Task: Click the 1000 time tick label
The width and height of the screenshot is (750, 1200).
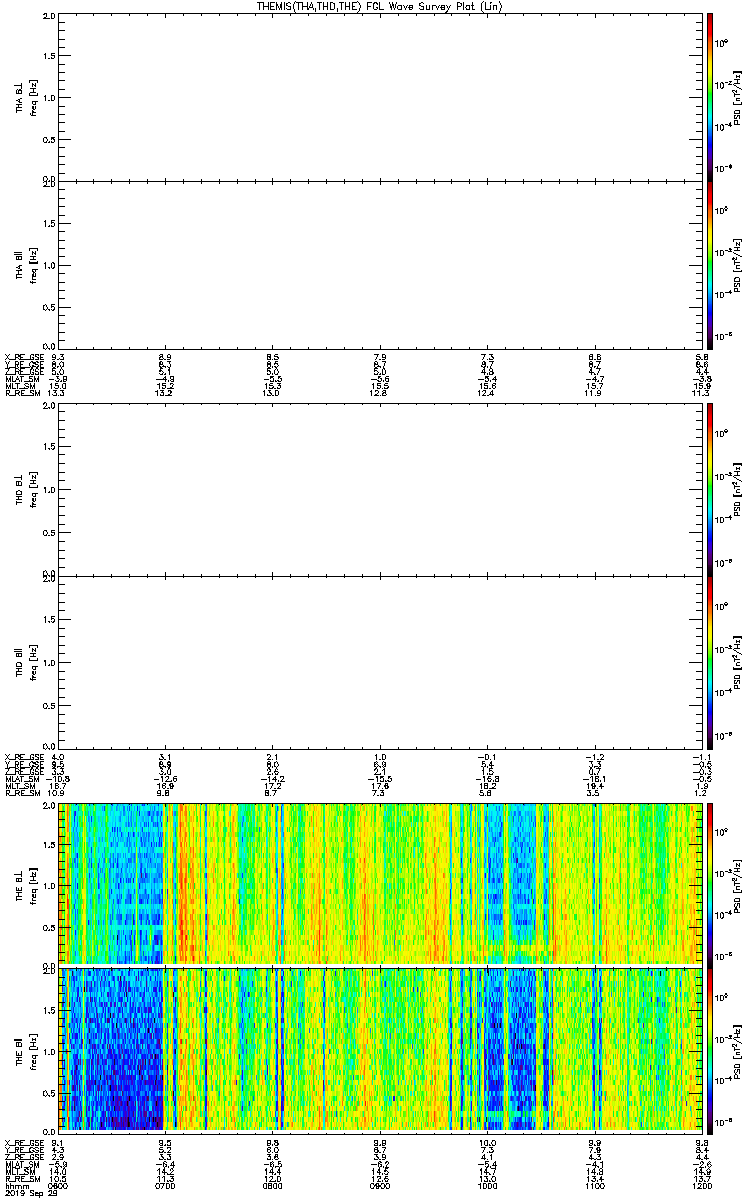Action: click(487, 1185)
